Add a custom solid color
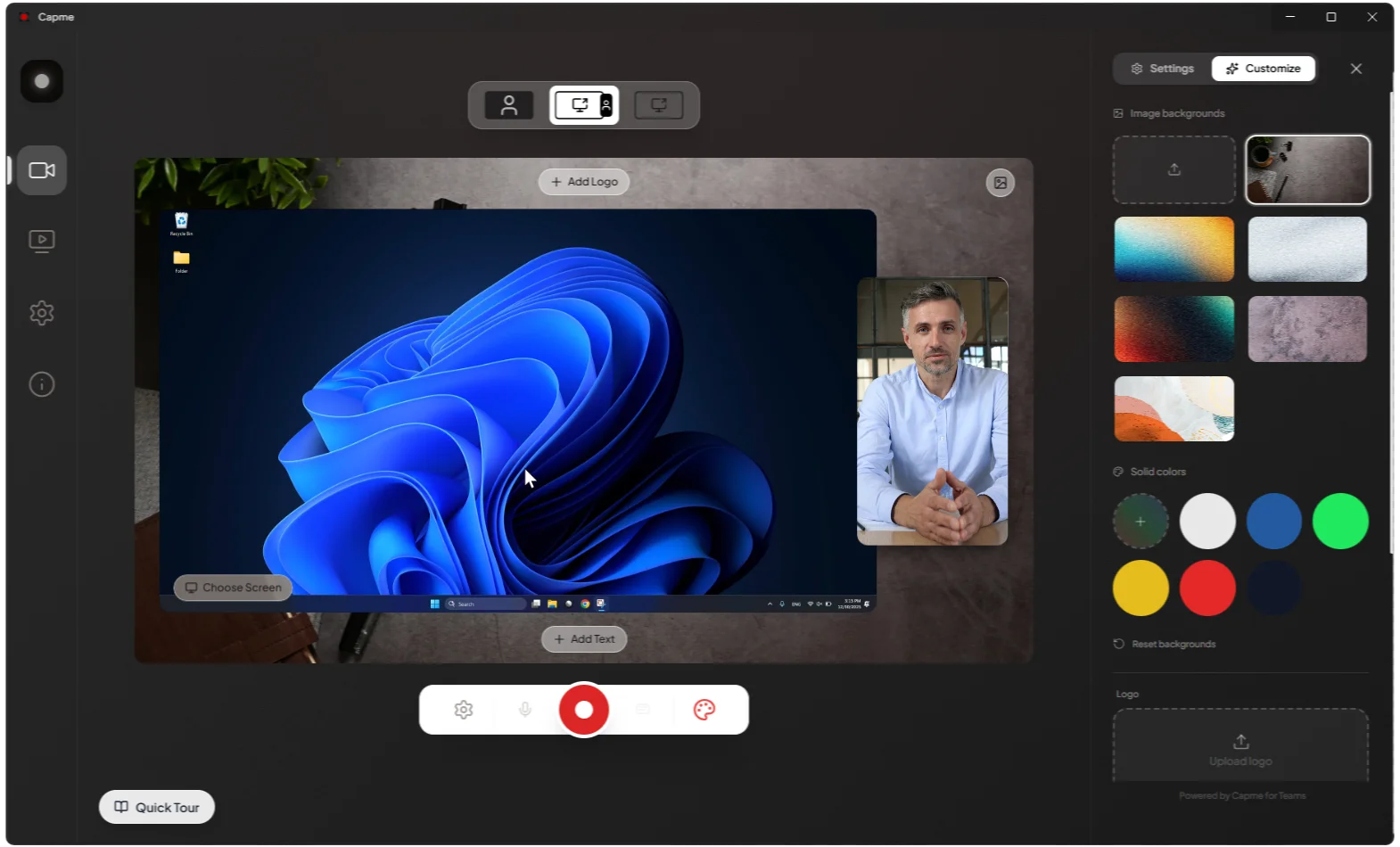The height and width of the screenshot is (847, 1400). 1141,522
